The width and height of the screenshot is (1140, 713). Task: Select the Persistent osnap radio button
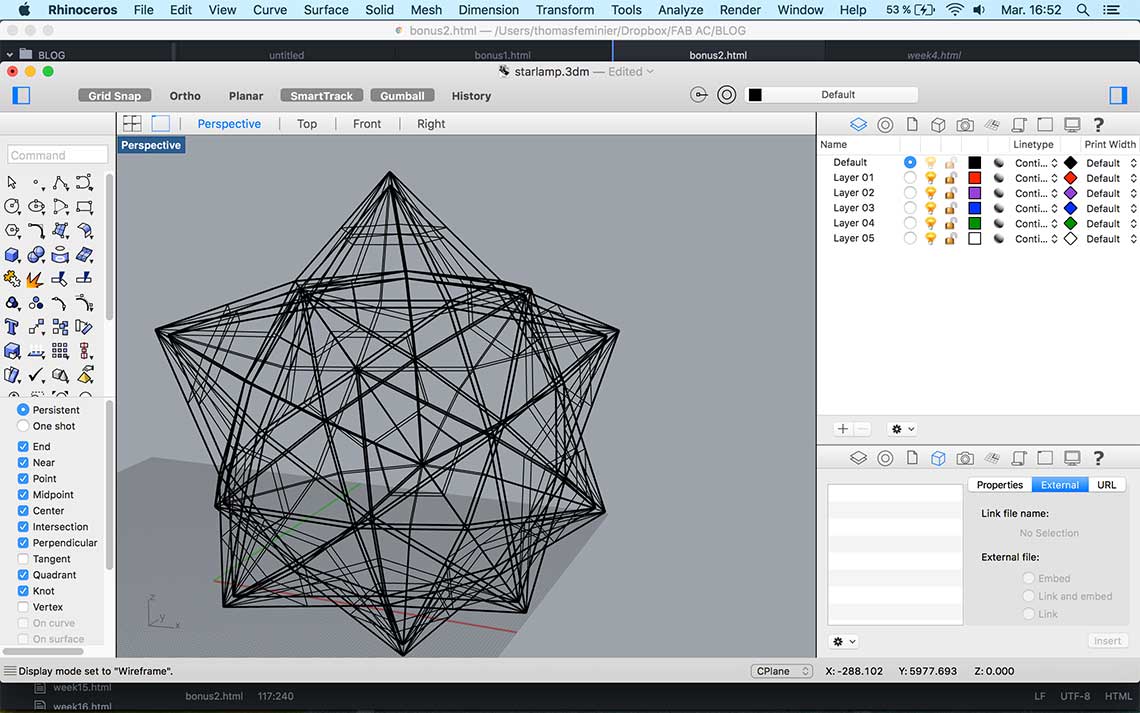23,410
